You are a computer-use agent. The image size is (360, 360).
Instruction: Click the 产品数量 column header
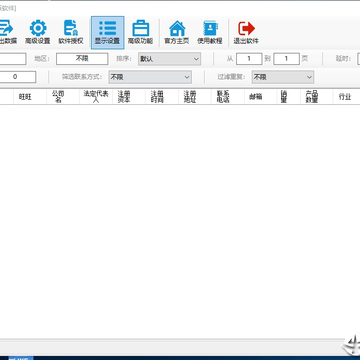pyautogui.click(x=317, y=97)
